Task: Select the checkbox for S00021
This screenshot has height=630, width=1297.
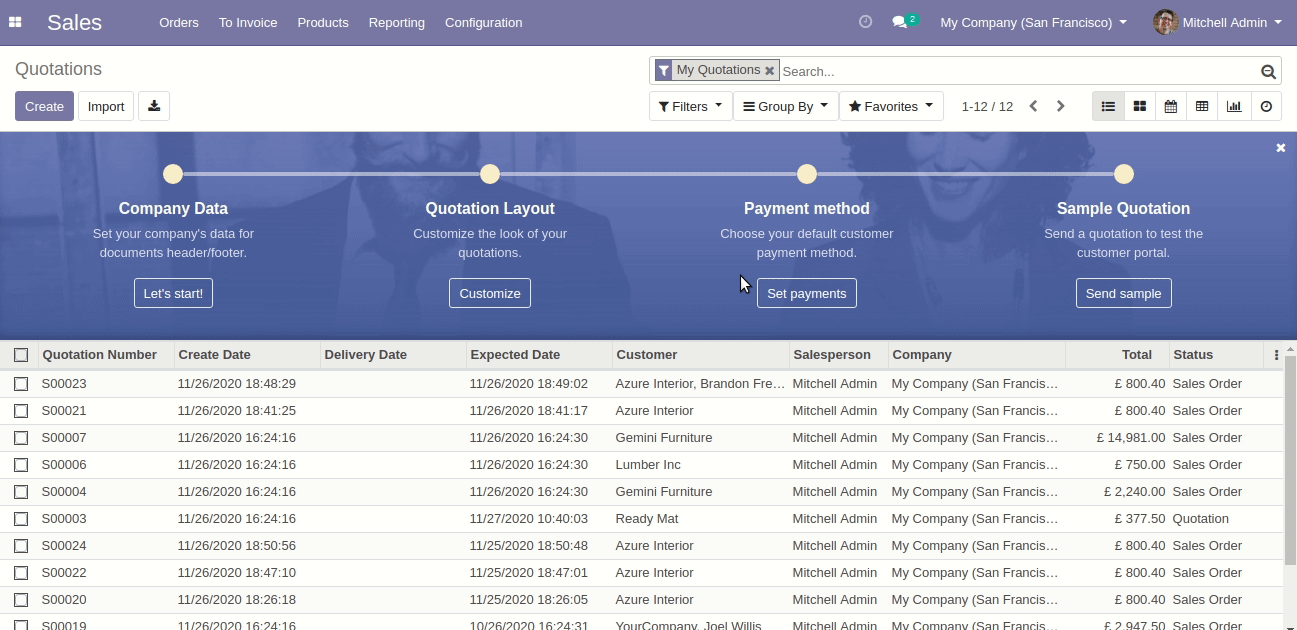Action: coord(21,410)
